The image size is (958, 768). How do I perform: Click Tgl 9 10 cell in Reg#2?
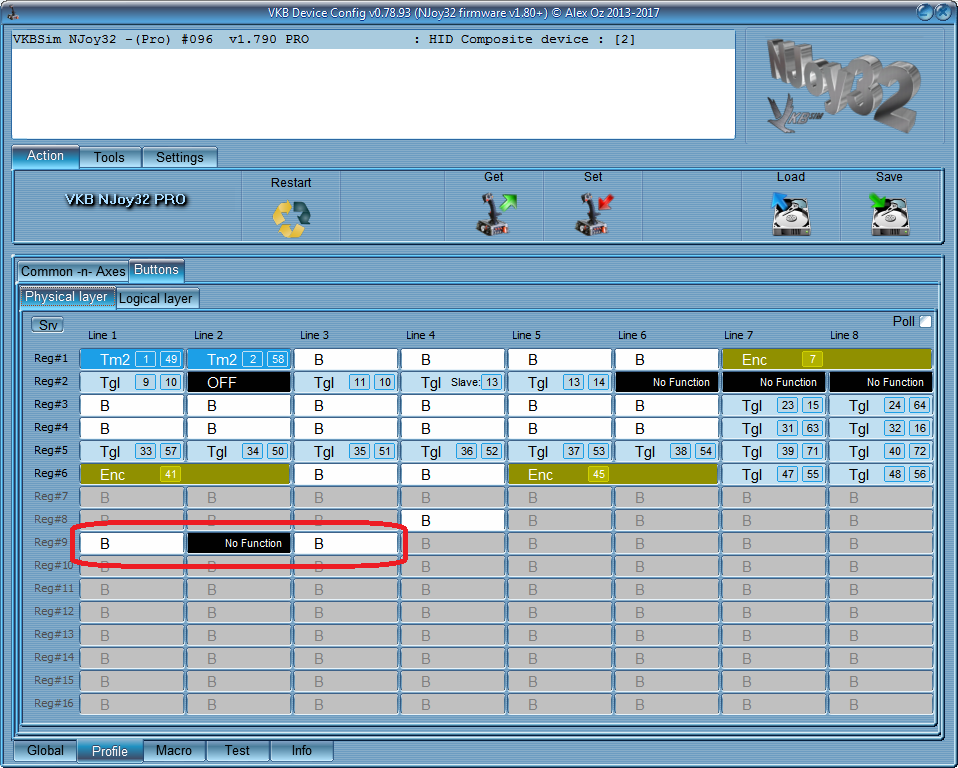coord(132,382)
